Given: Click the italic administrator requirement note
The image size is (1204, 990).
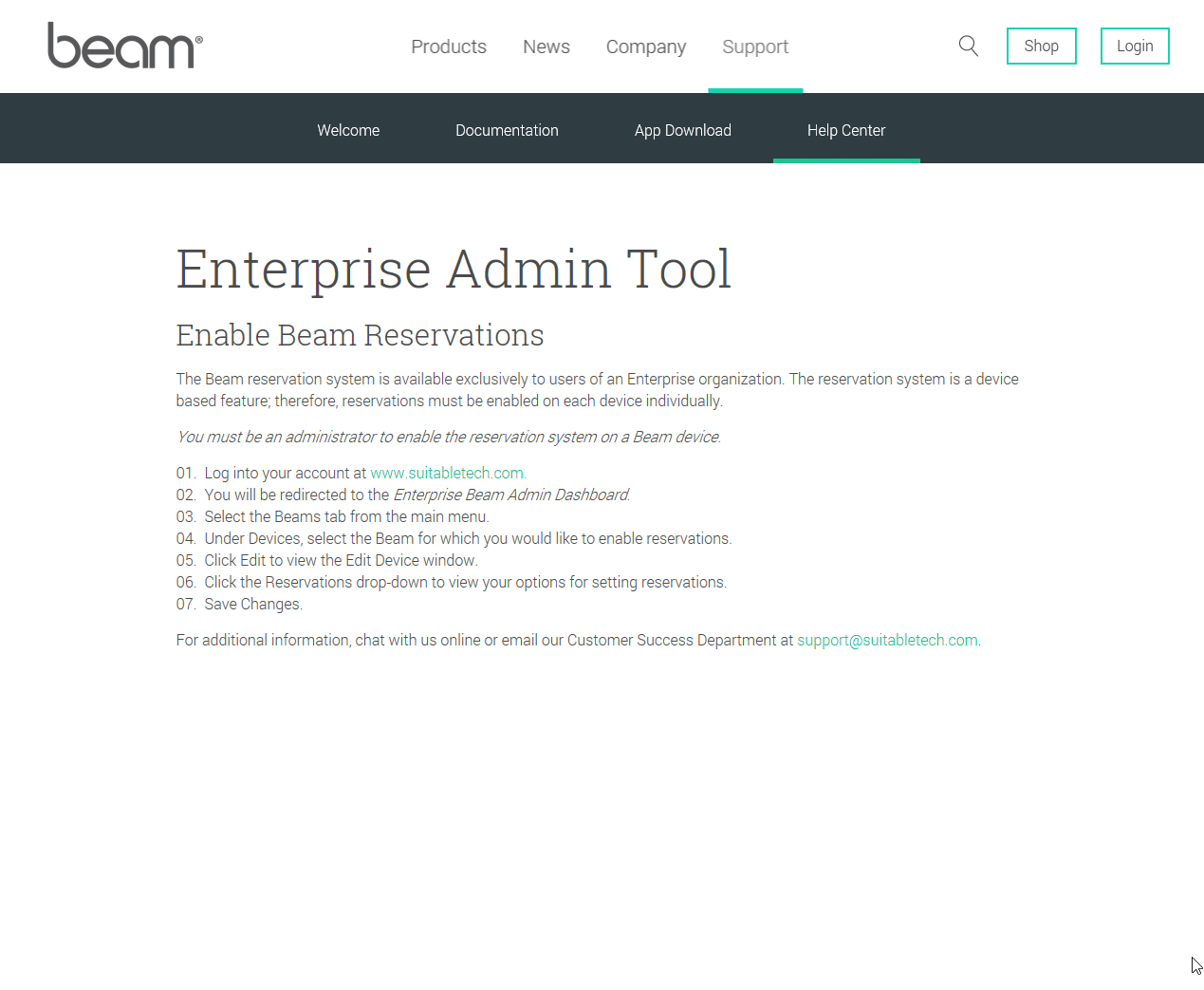Looking at the screenshot, I should (449, 437).
